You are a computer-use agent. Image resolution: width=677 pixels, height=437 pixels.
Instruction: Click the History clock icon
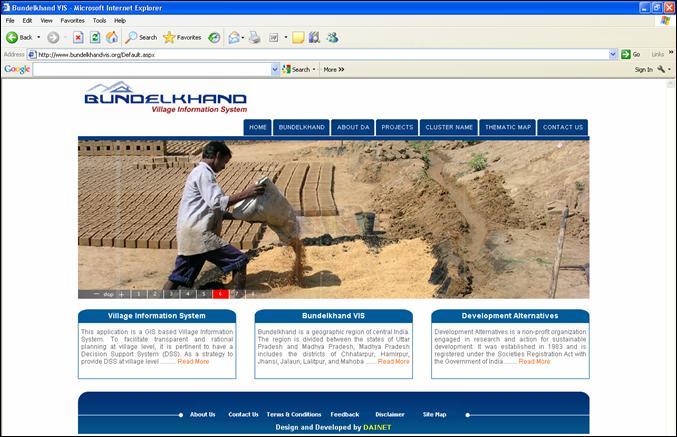click(214, 38)
